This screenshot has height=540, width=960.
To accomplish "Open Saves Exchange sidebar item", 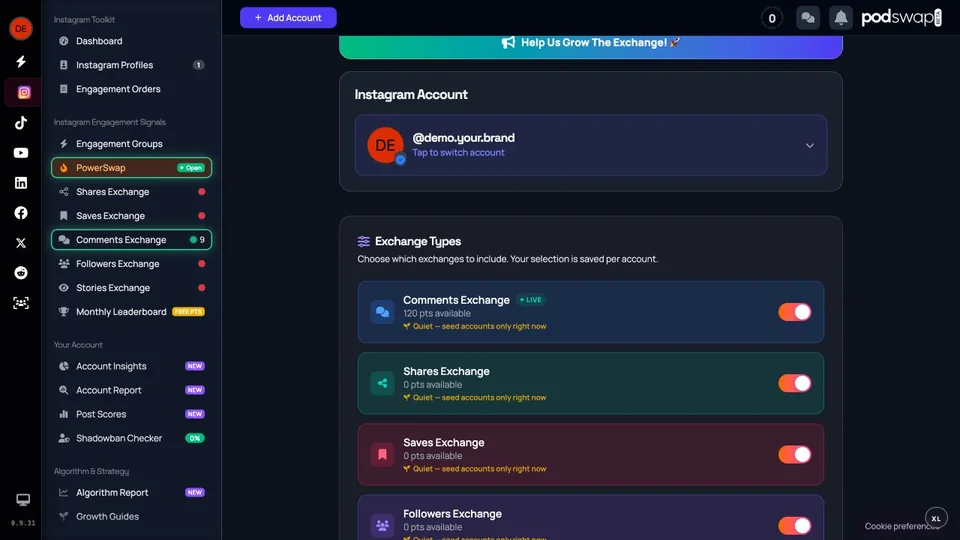I will (131, 216).
